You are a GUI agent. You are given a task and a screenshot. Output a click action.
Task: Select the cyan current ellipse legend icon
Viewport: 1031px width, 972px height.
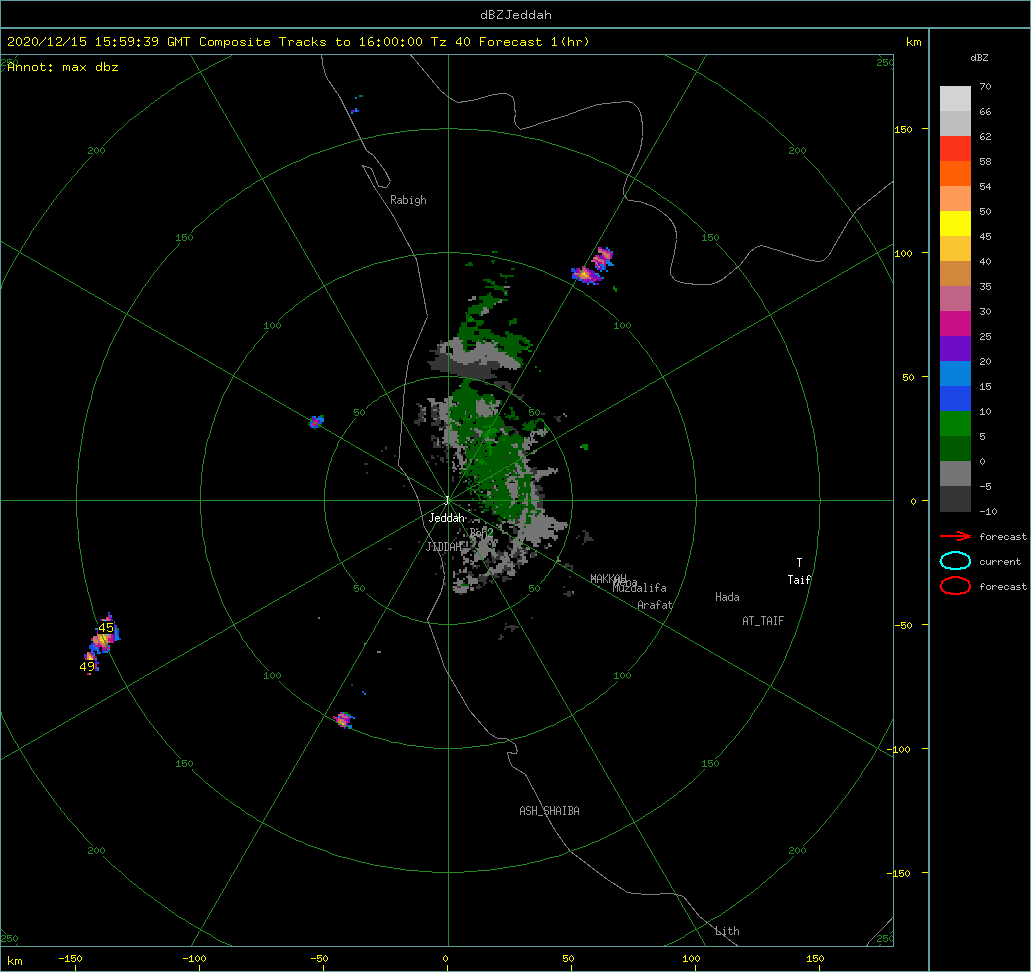[955, 561]
